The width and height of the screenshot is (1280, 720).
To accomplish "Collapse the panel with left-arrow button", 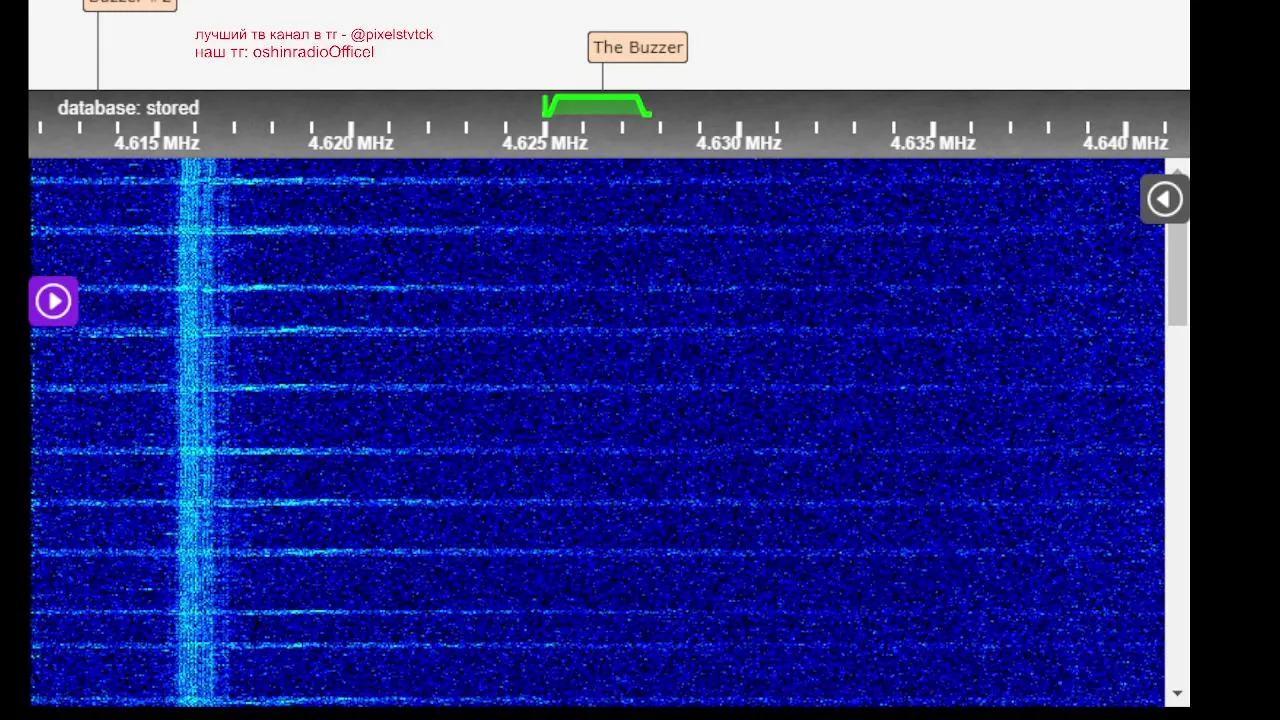I will click(x=1164, y=199).
